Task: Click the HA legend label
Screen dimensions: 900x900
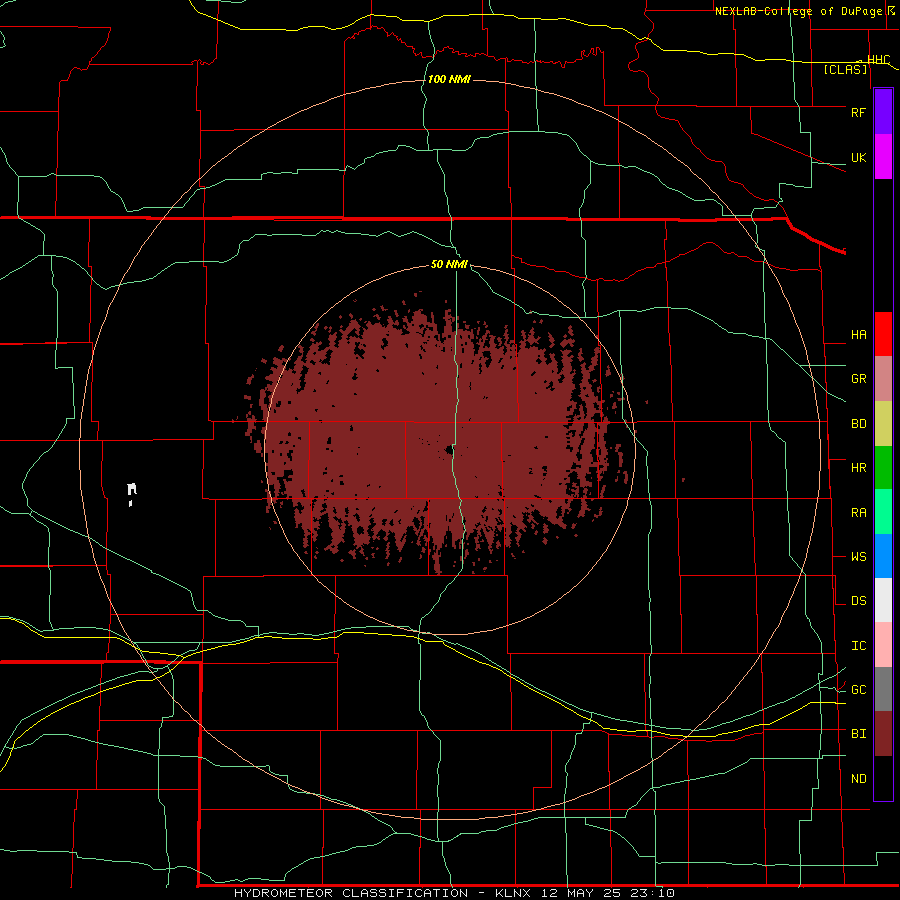Action: pyautogui.click(x=858, y=335)
